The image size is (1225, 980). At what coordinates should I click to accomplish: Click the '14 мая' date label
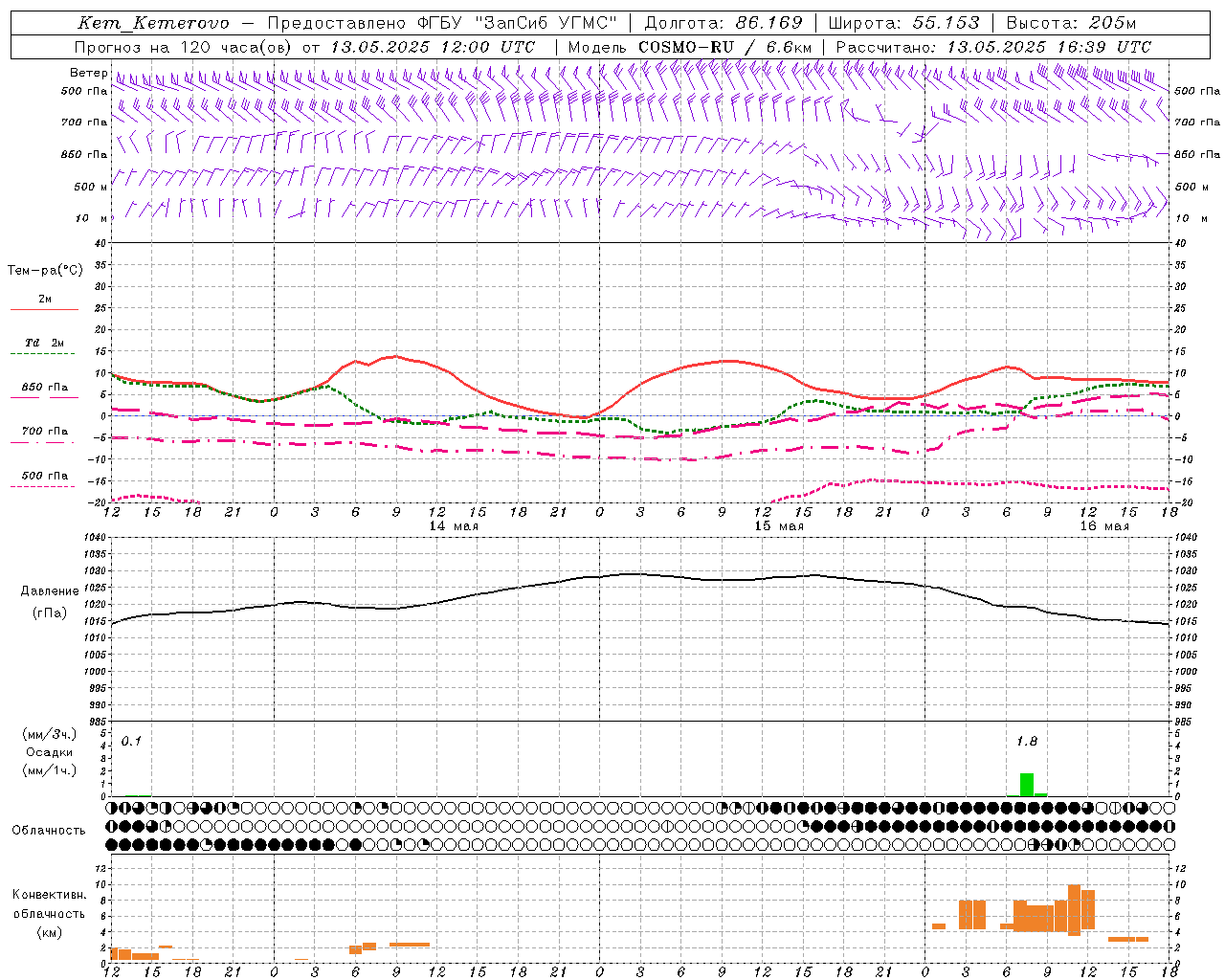tap(454, 526)
